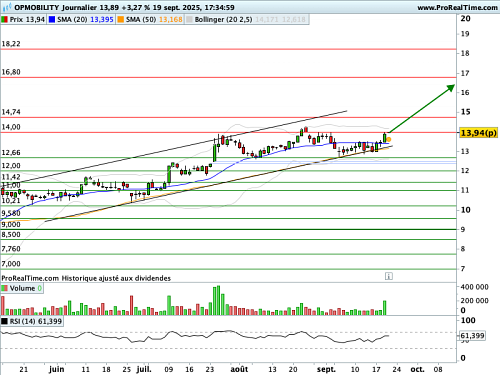500x375 pixels.
Task: Click the 'juil.' month label
Action: 144,369
